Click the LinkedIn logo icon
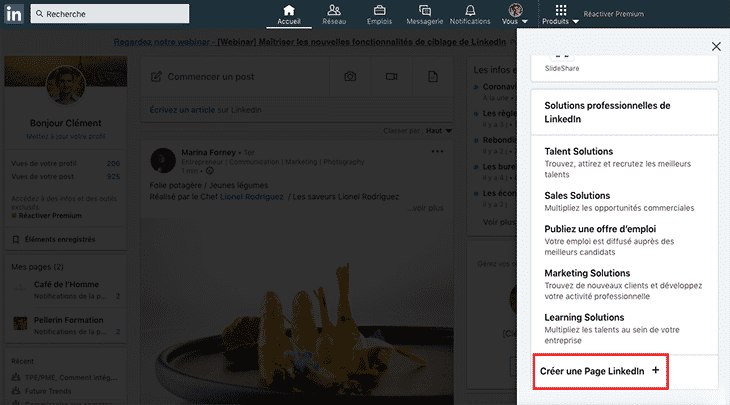 pos(14,14)
